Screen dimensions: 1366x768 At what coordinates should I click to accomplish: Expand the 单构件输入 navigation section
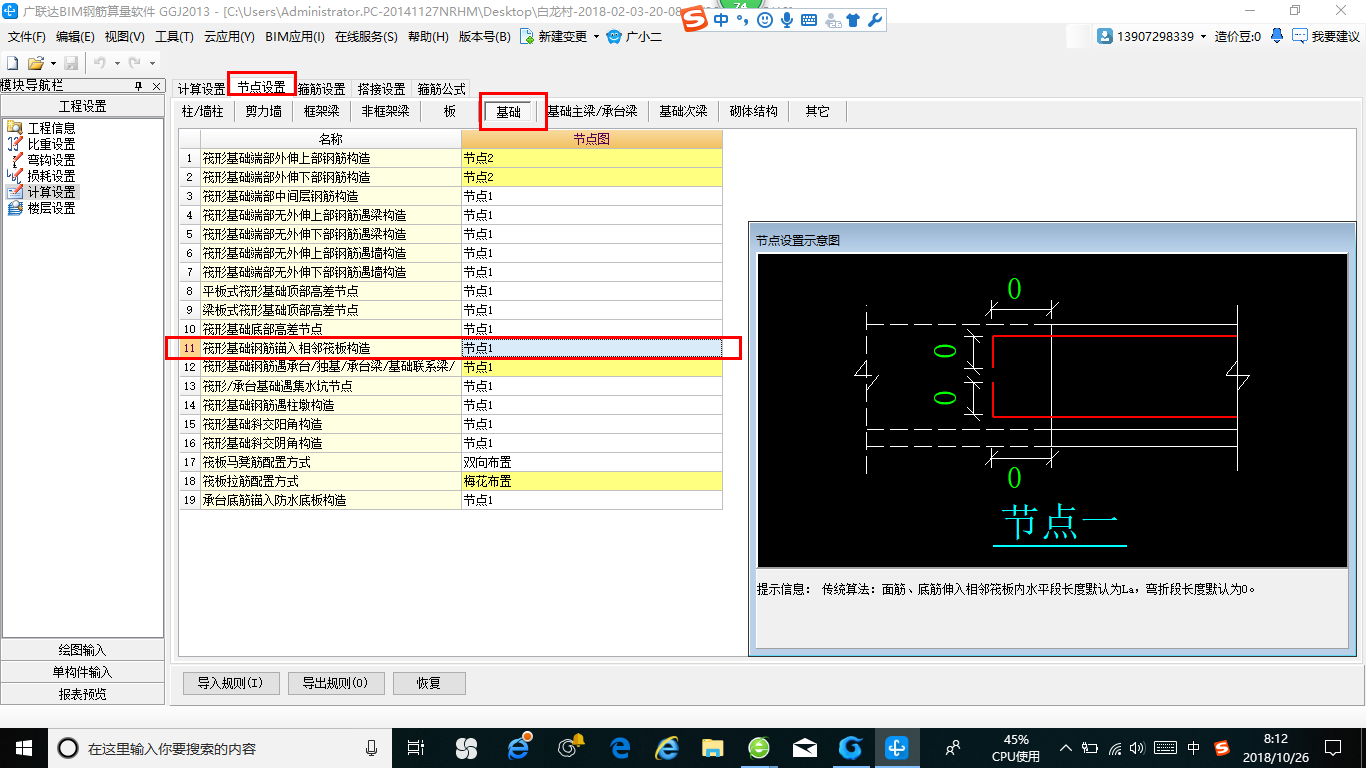82,672
